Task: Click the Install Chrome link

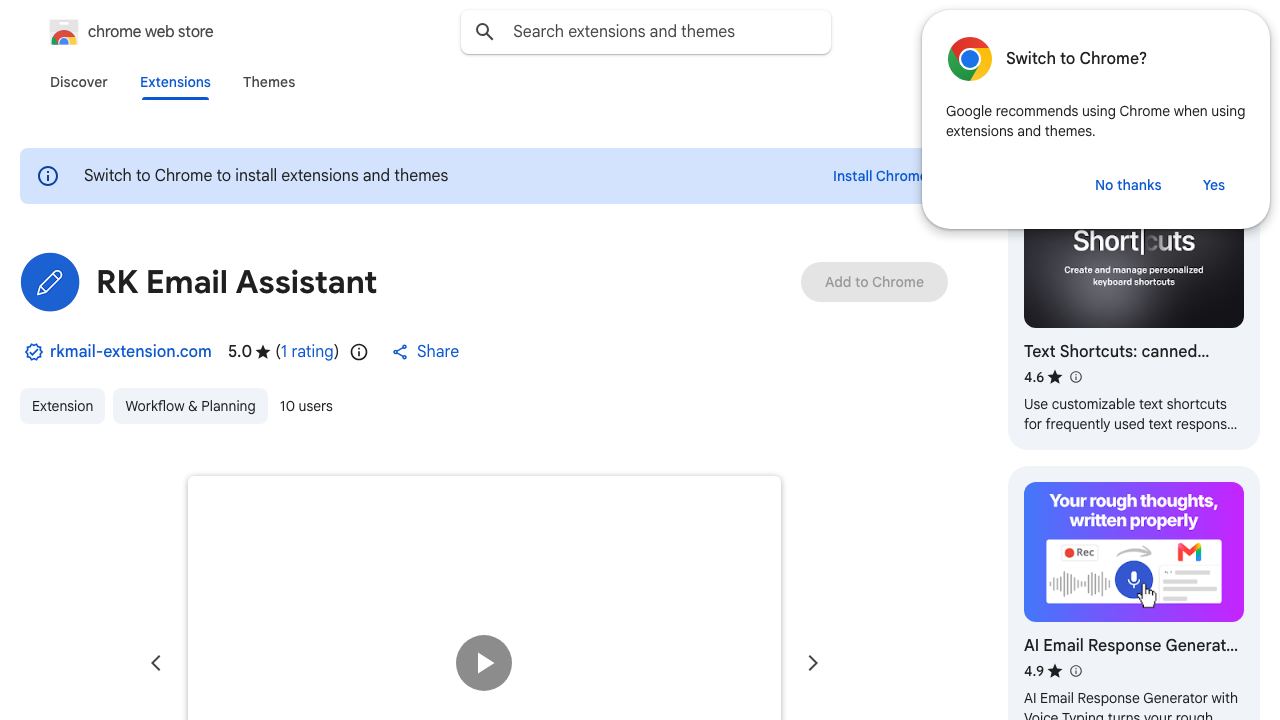Action: [878, 176]
